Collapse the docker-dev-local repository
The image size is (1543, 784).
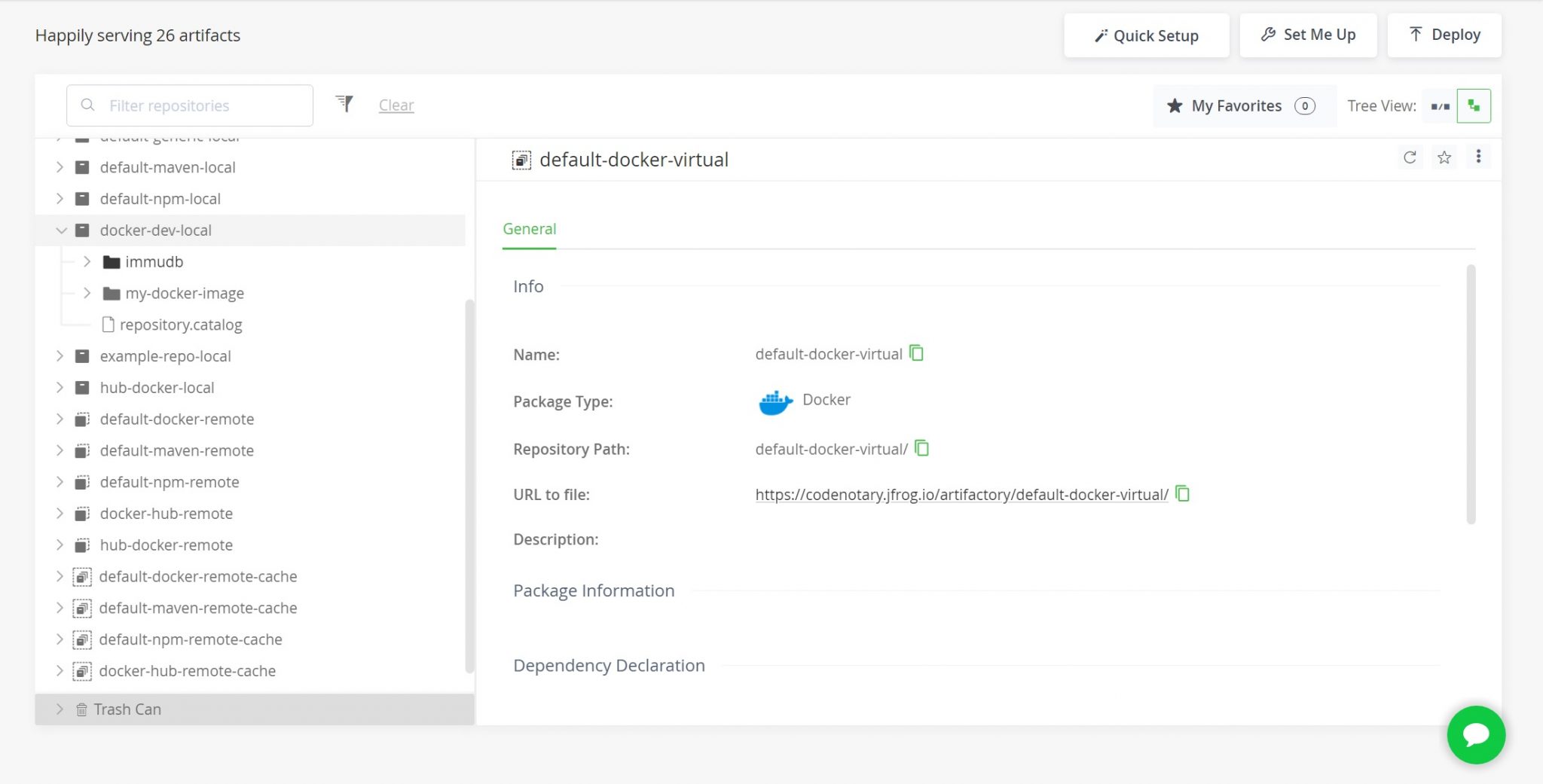pyautogui.click(x=61, y=230)
